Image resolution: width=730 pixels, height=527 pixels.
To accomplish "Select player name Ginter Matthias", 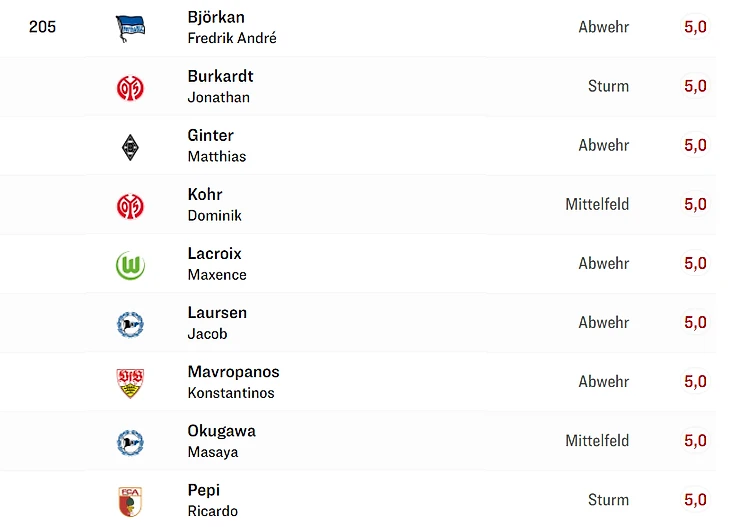I will pyautogui.click(x=216, y=145).
